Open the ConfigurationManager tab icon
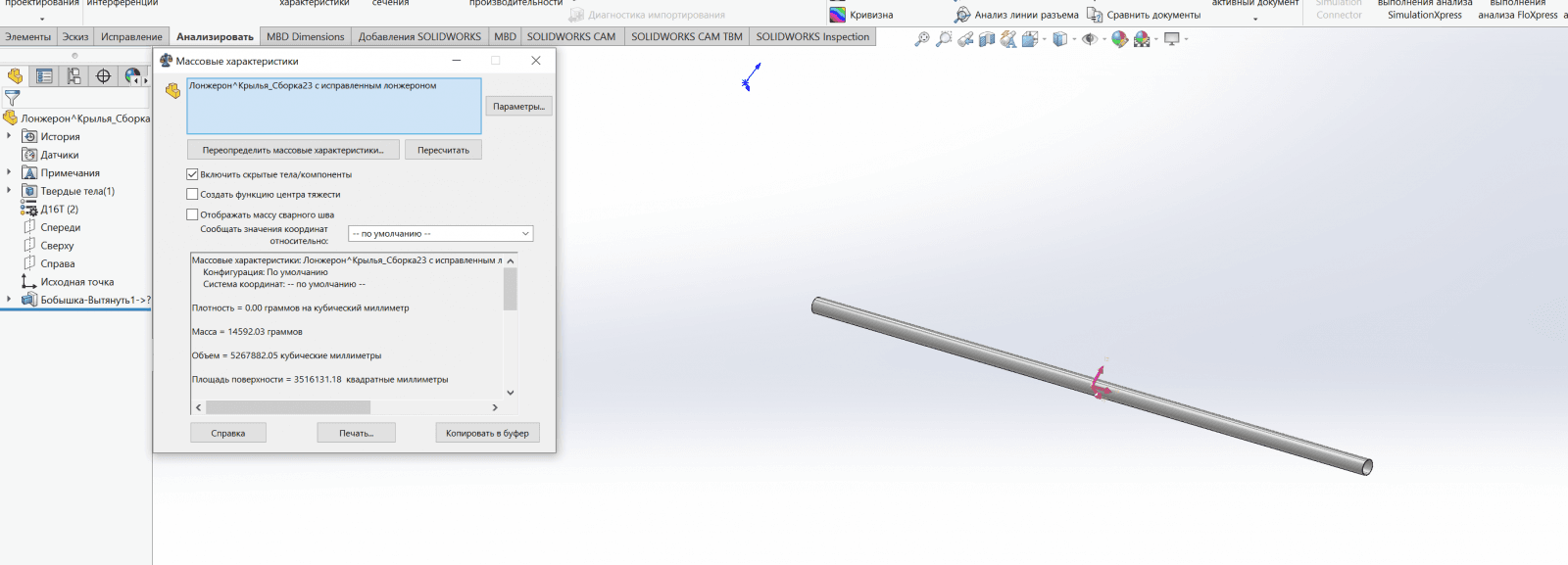Screen dimensions: 1568x565 click(73, 76)
